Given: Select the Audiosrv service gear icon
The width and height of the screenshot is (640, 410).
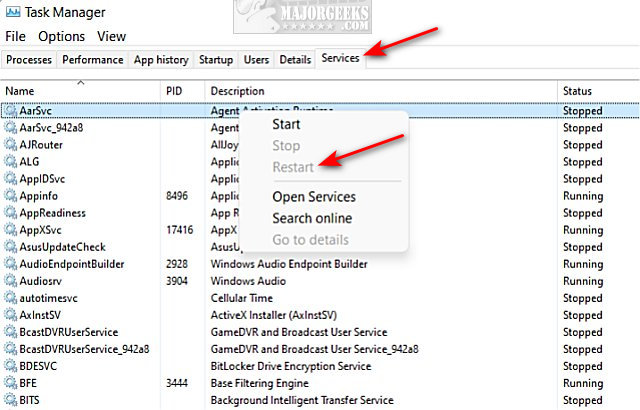Looking at the screenshot, I should 11,281.
